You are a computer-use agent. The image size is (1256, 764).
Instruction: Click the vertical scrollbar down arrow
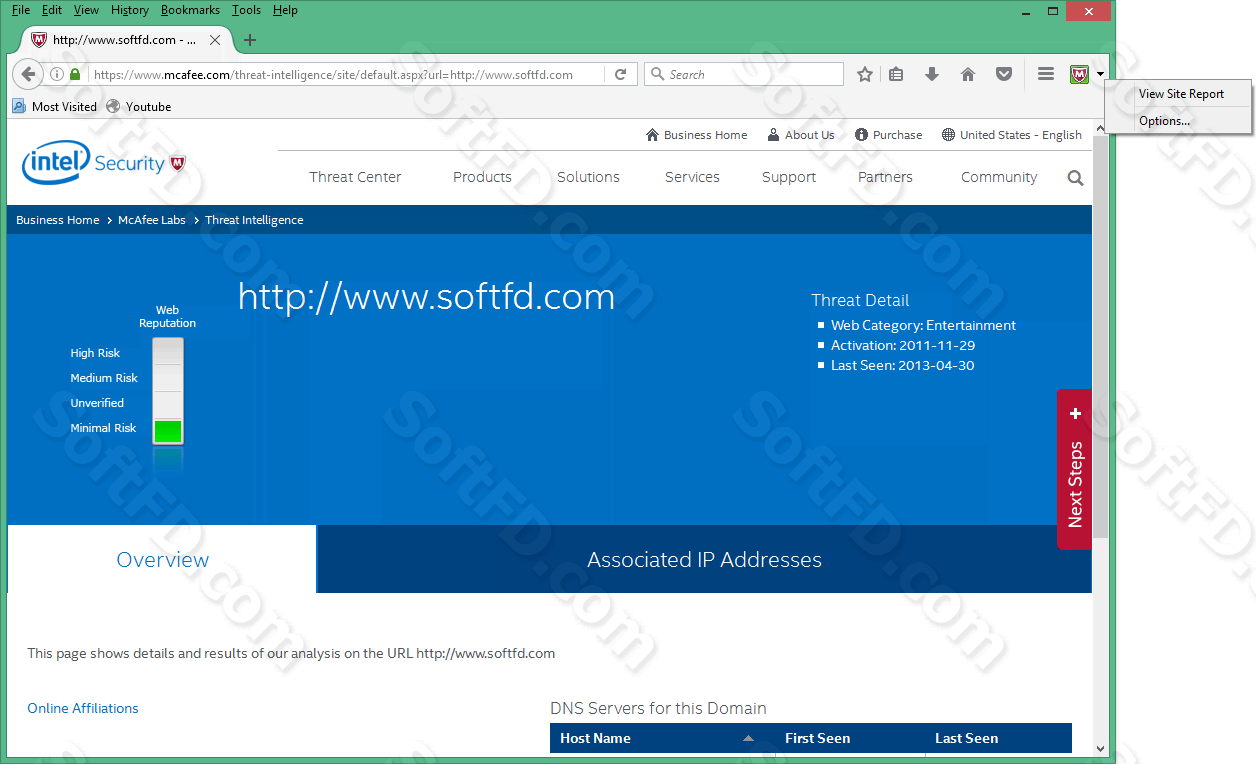pyautogui.click(x=1100, y=747)
